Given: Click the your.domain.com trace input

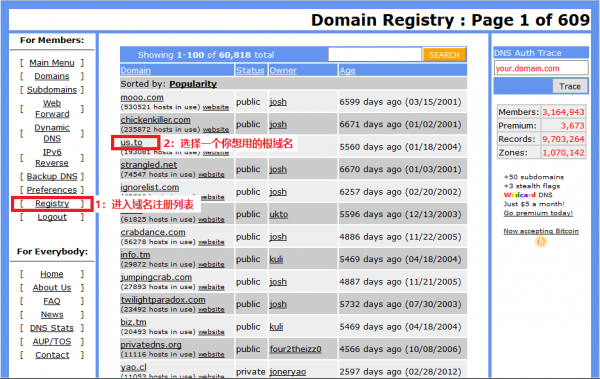Looking at the screenshot, I should [541, 68].
